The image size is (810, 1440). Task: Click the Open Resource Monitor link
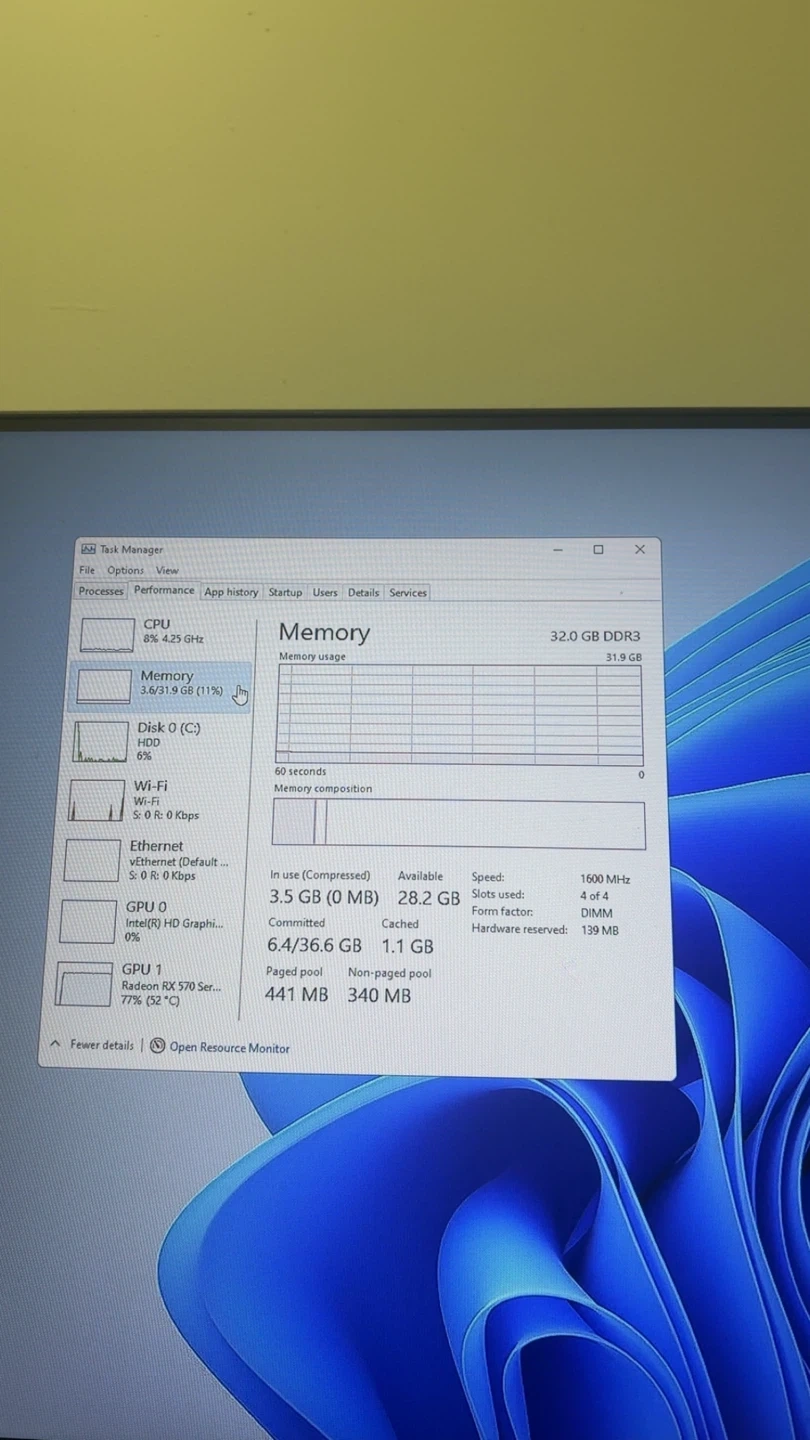pyautogui.click(x=229, y=1048)
